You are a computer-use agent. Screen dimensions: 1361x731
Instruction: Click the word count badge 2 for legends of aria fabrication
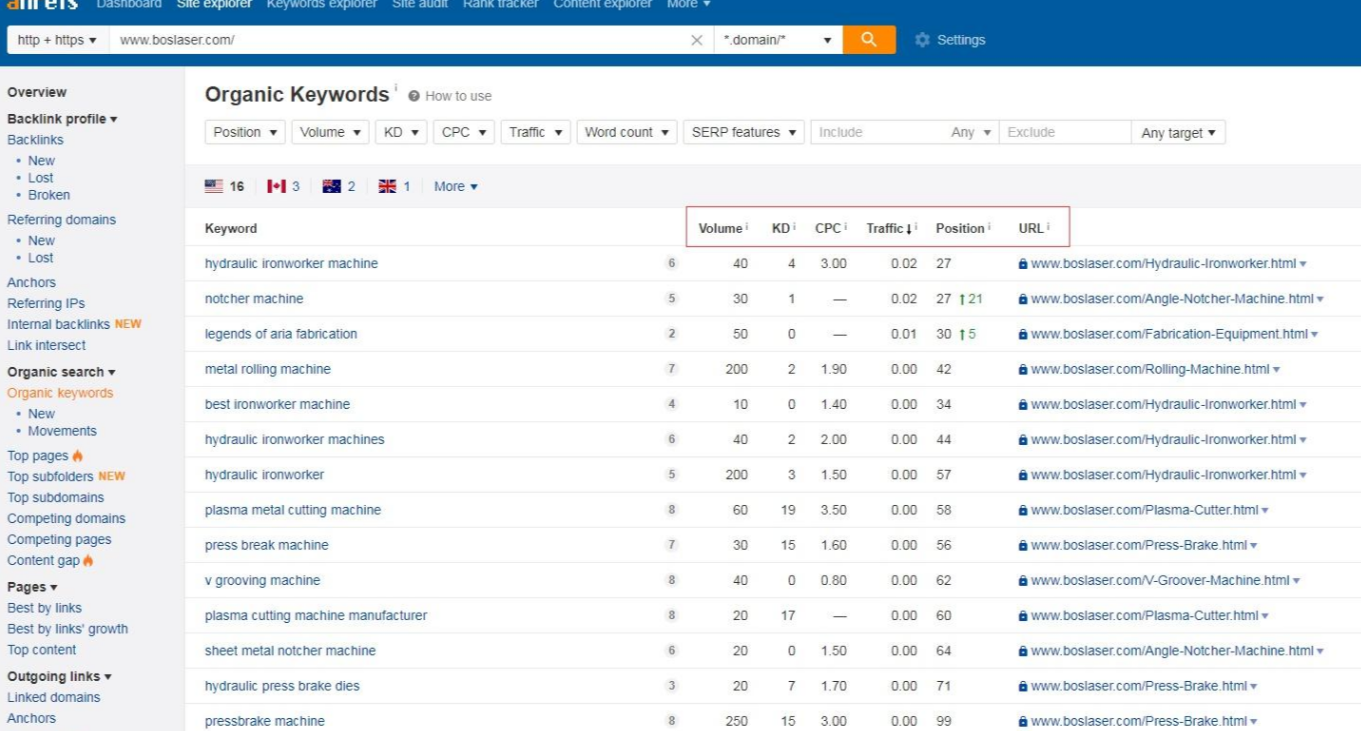[672, 334]
